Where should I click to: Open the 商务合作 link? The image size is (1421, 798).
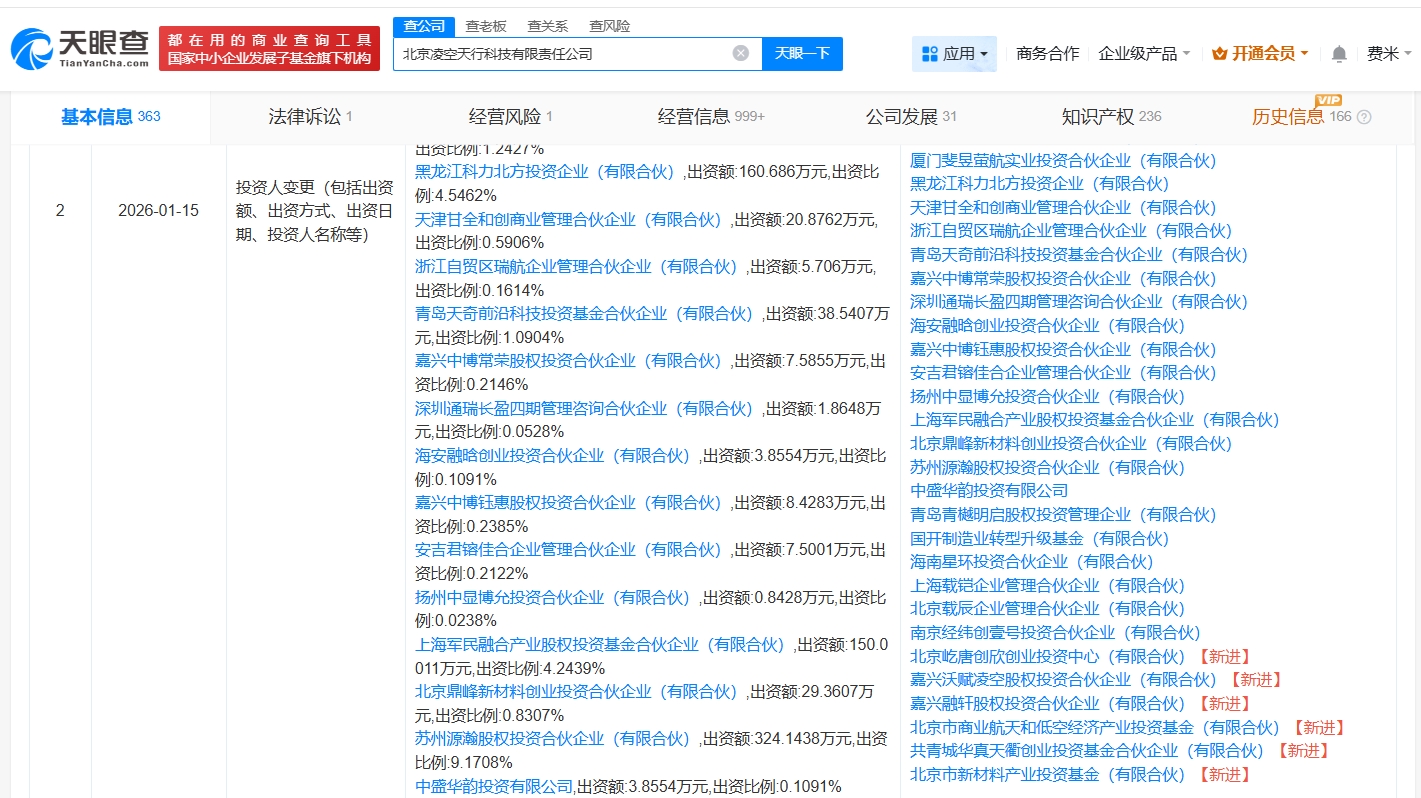(1047, 54)
